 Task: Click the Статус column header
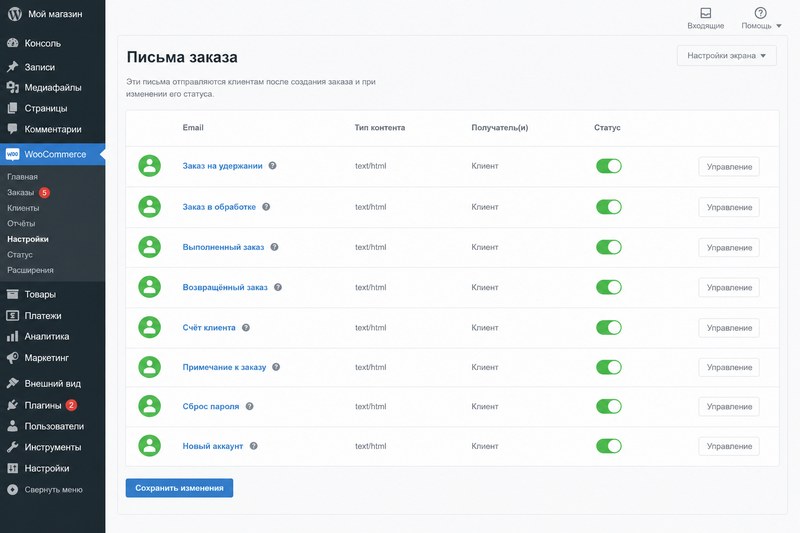pos(607,128)
